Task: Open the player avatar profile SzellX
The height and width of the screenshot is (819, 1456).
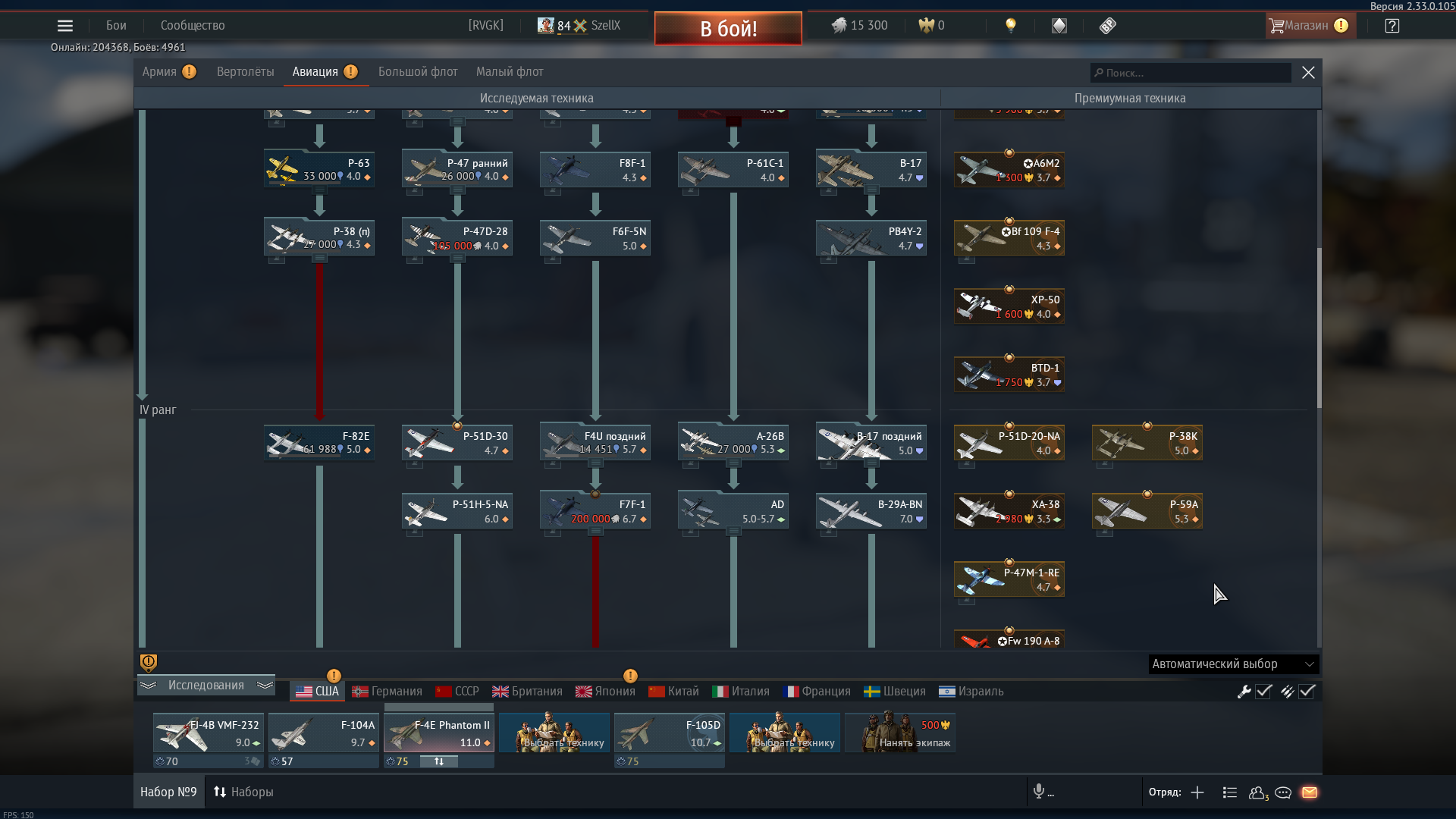Action: (579, 26)
